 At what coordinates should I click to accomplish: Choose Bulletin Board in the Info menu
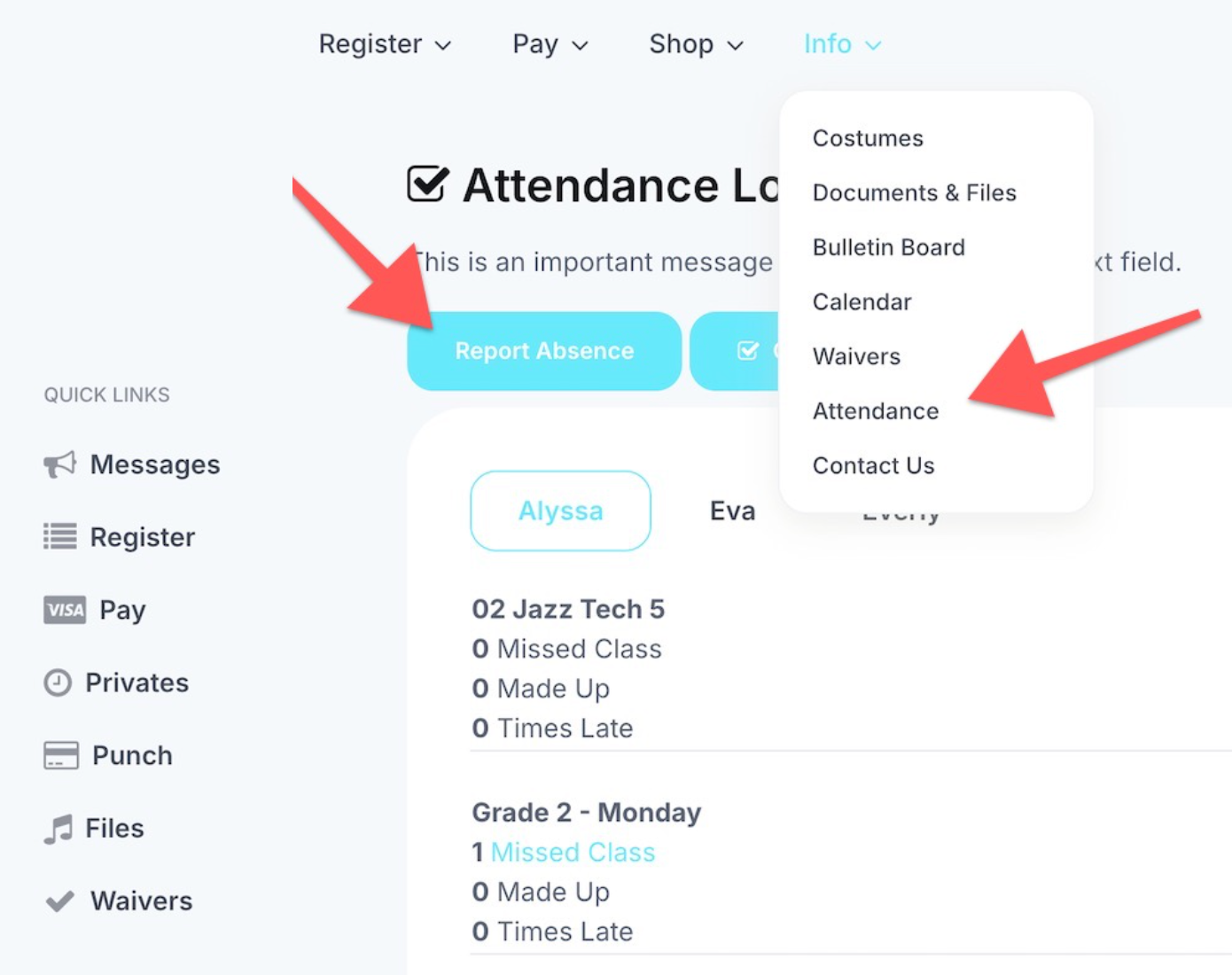tap(889, 247)
